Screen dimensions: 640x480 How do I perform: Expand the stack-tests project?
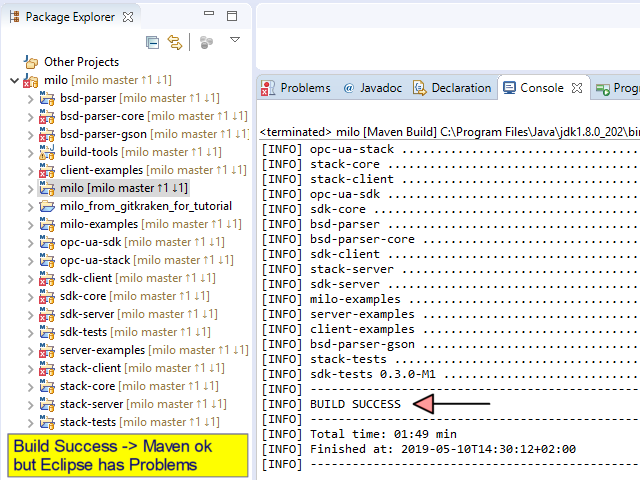(x=30, y=422)
